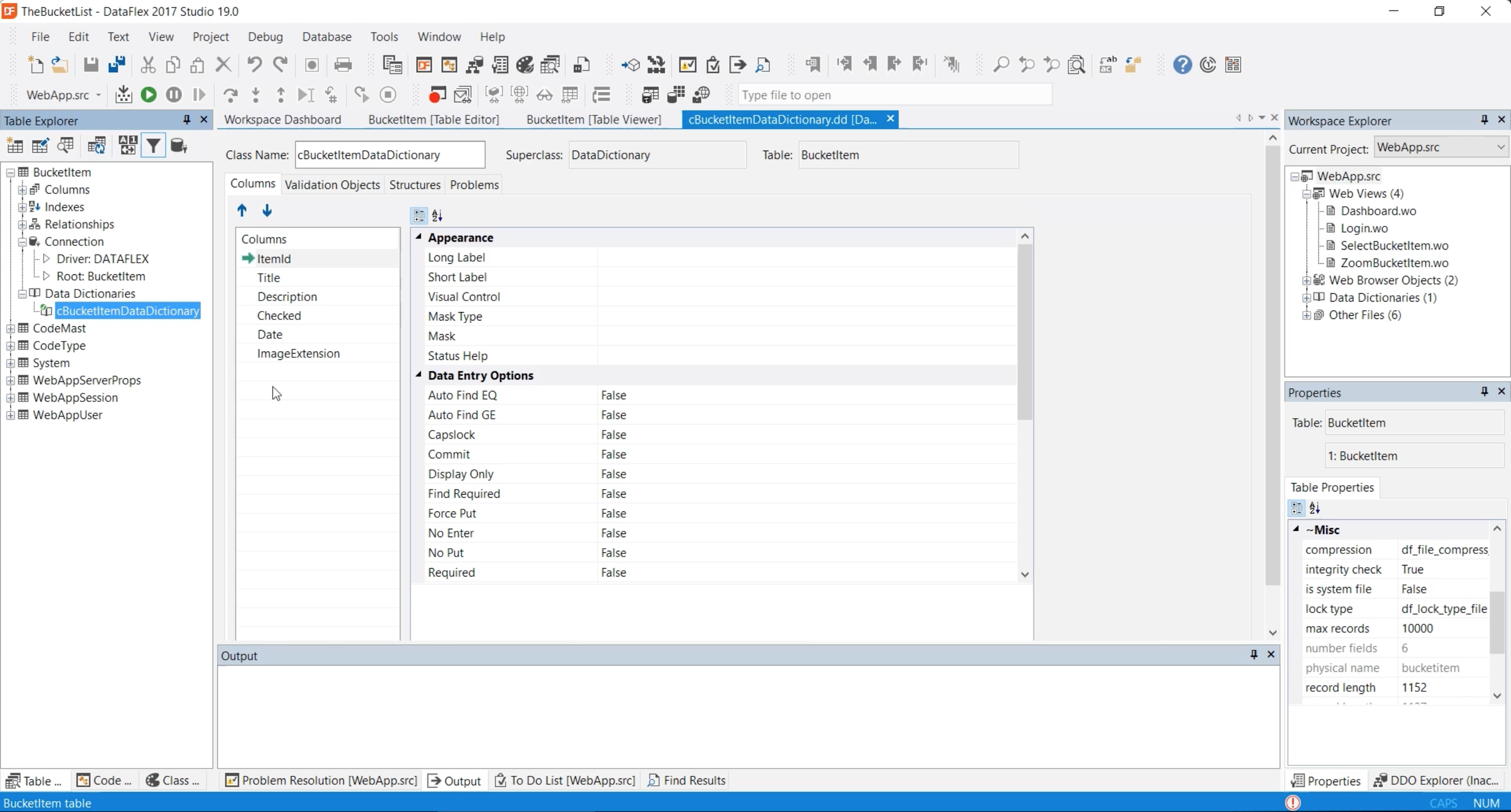Toggle categorized view icon in Table Properties
The height and width of the screenshot is (812, 1511).
coord(1296,508)
